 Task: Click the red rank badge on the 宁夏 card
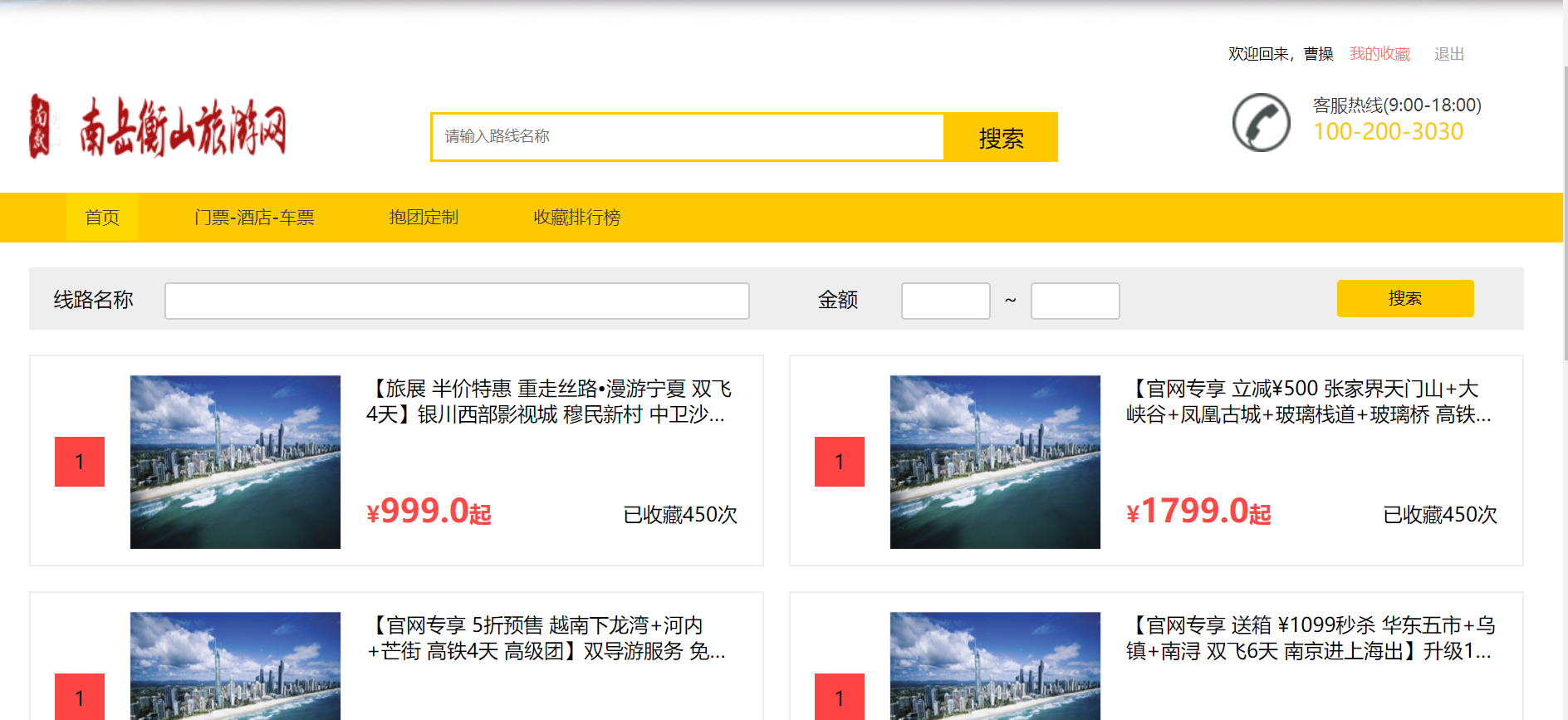pyautogui.click(x=80, y=462)
